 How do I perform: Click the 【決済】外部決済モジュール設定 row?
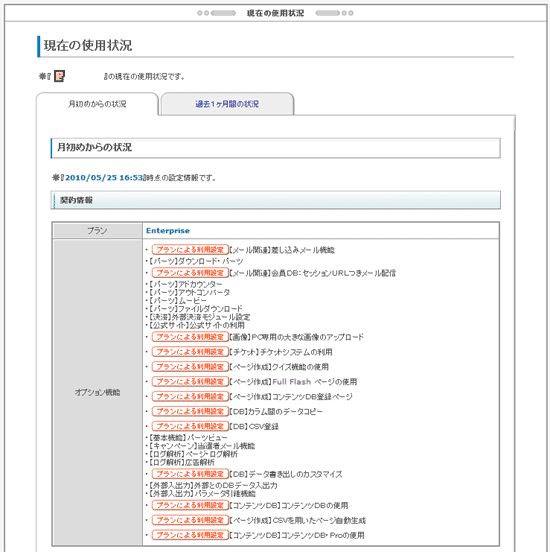[x=199, y=317]
